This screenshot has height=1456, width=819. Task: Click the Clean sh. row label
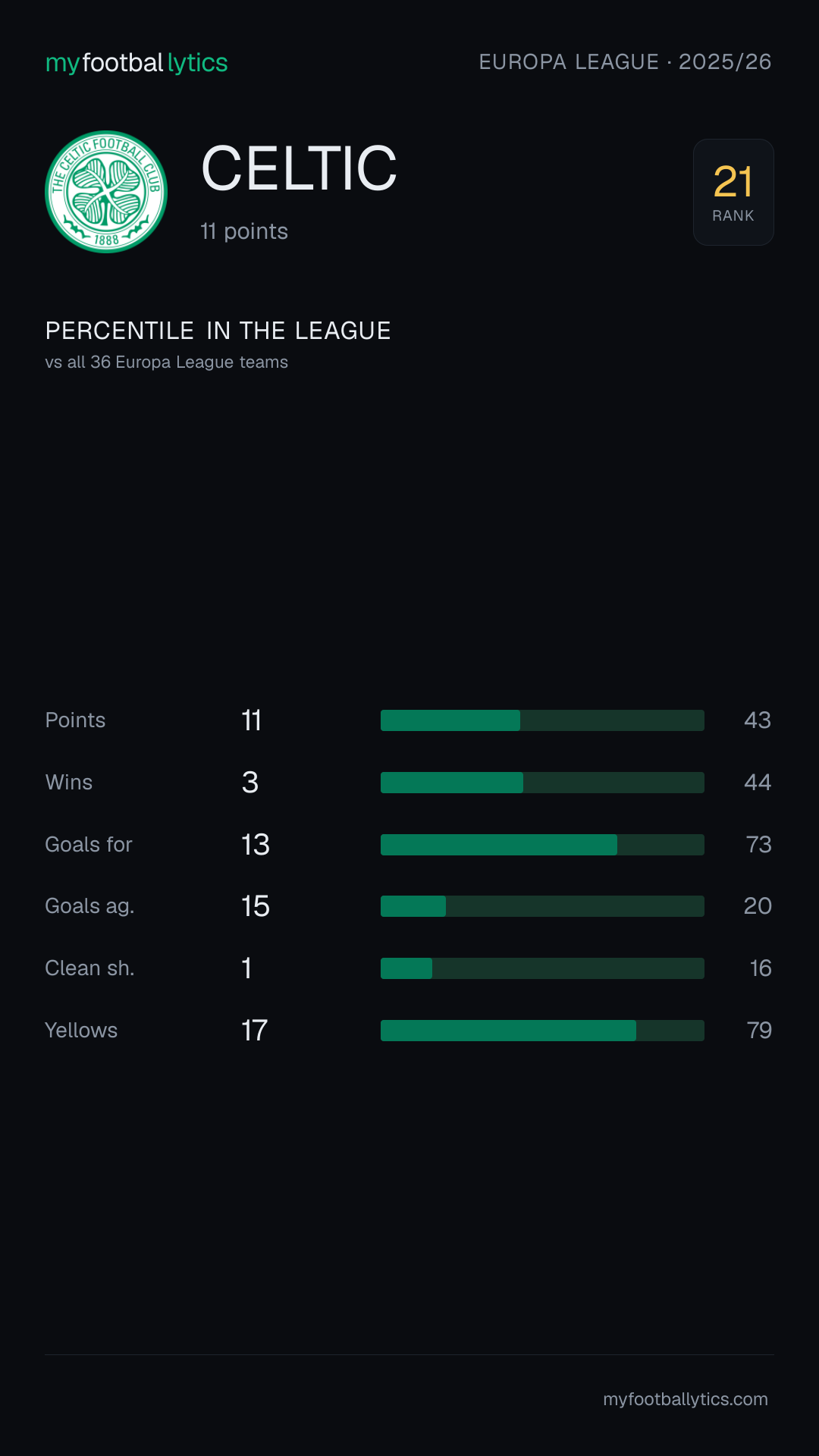point(89,968)
